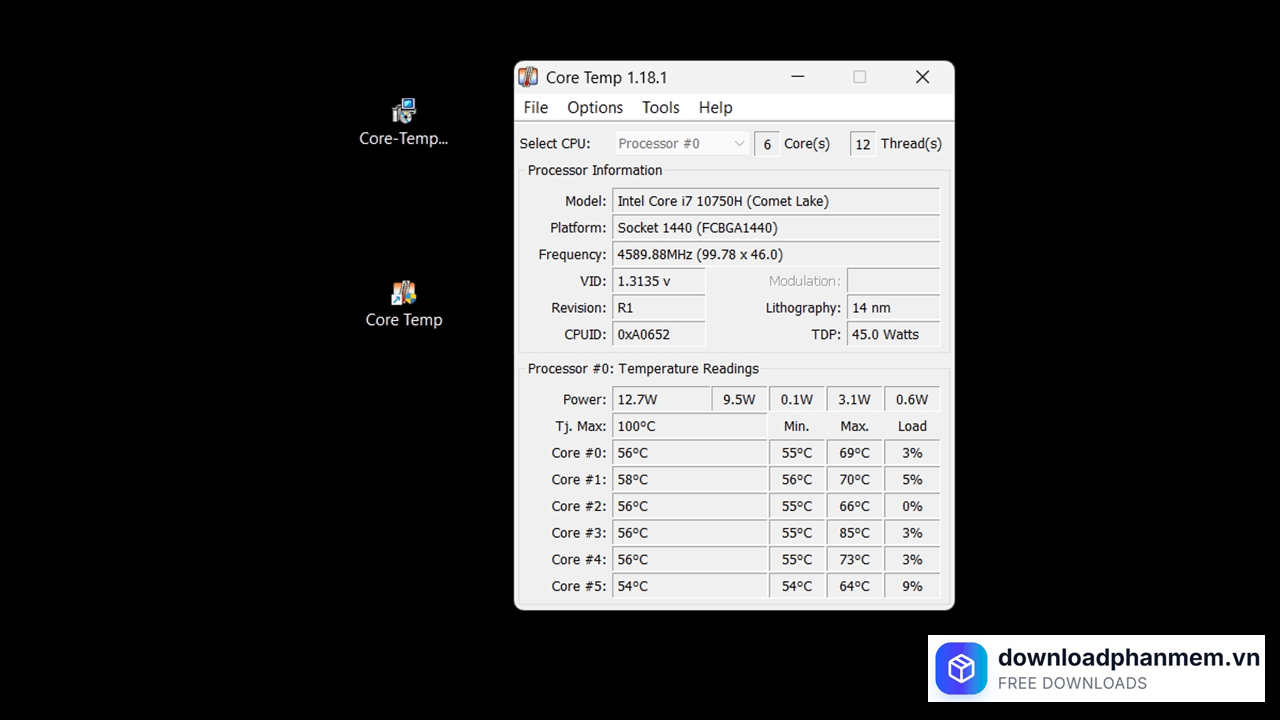The height and width of the screenshot is (720, 1280).
Task: Open the Options menu
Action: pos(594,107)
